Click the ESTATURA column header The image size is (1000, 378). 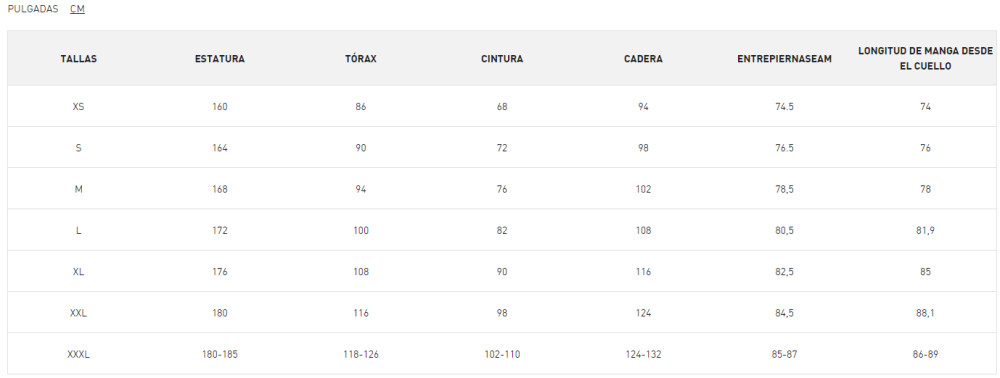click(x=220, y=59)
